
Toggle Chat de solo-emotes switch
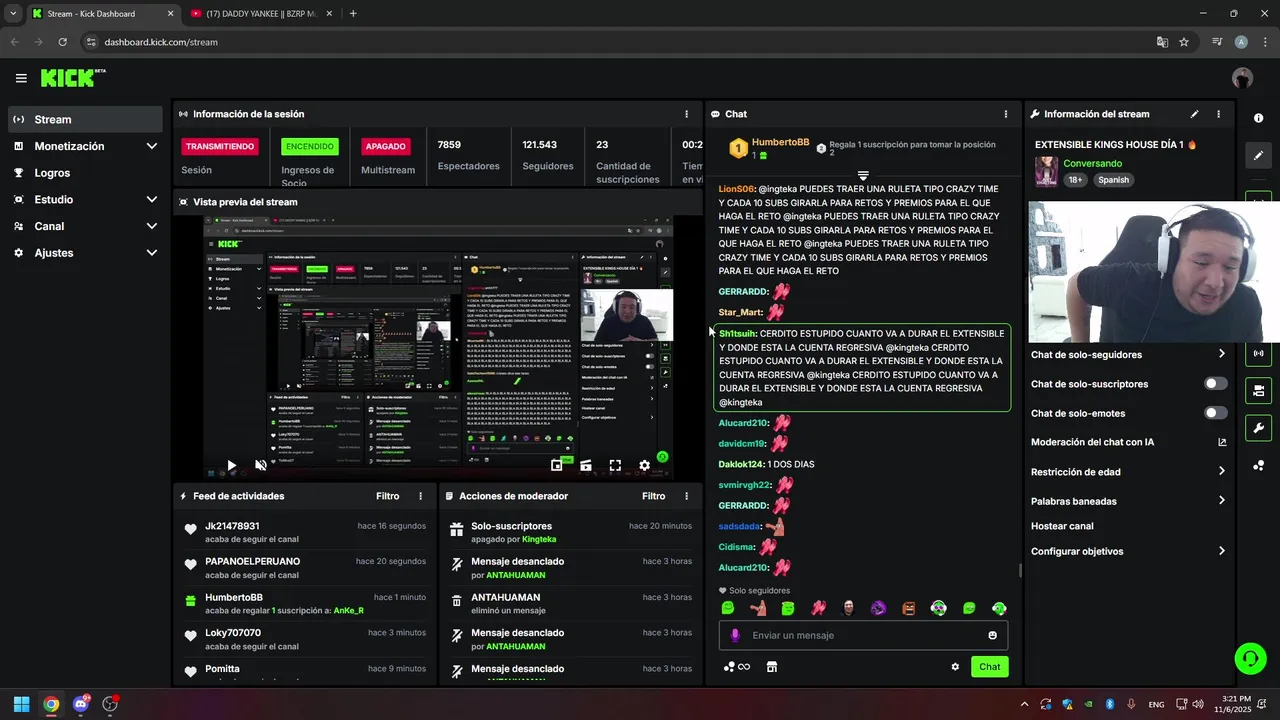(x=1215, y=413)
